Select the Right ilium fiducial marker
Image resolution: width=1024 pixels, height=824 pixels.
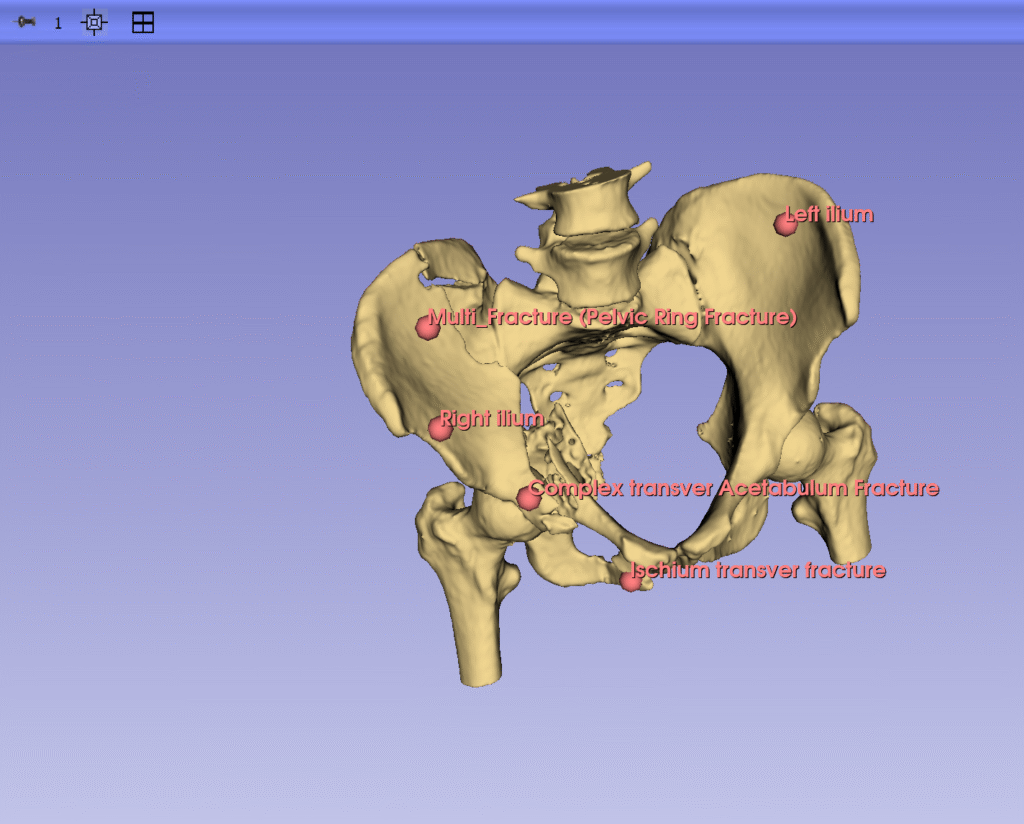pos(440,428)
